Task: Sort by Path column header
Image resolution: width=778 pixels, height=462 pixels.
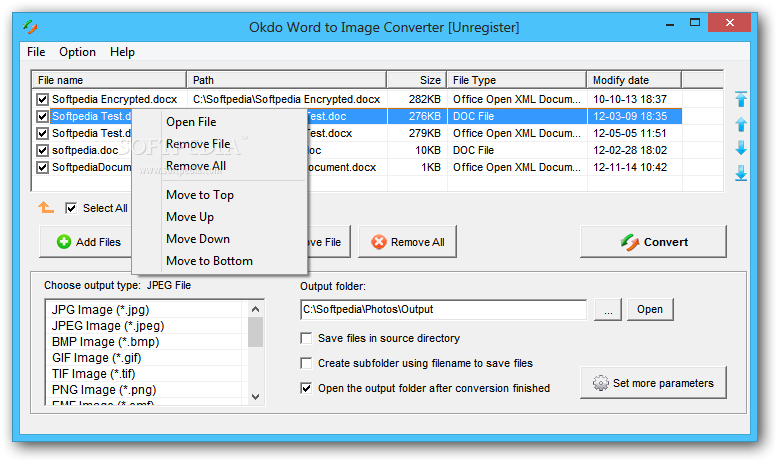Action: [287, 80]
